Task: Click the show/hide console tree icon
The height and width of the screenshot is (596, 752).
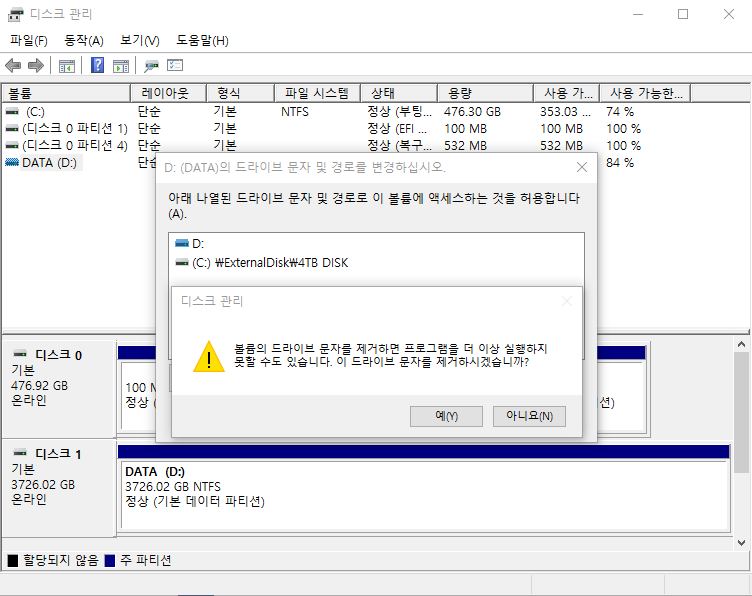Action: tap(67, 66)
